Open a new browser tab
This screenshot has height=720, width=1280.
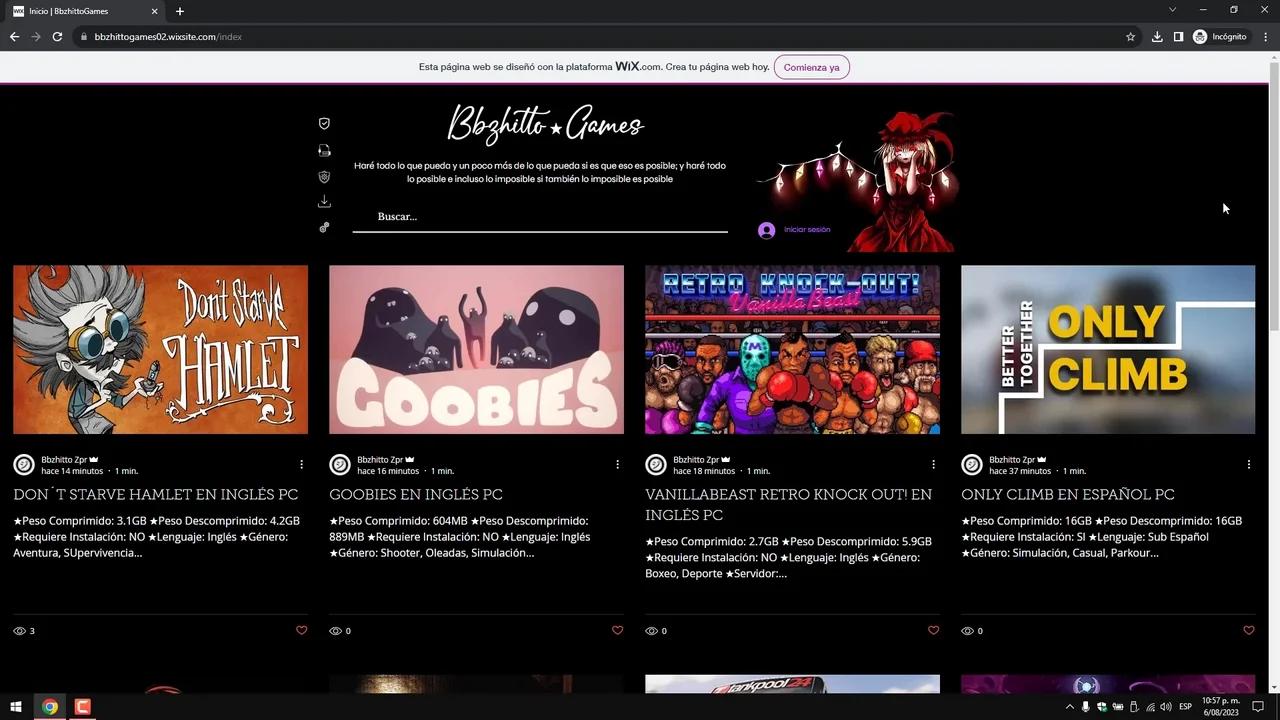click(180, 11)
